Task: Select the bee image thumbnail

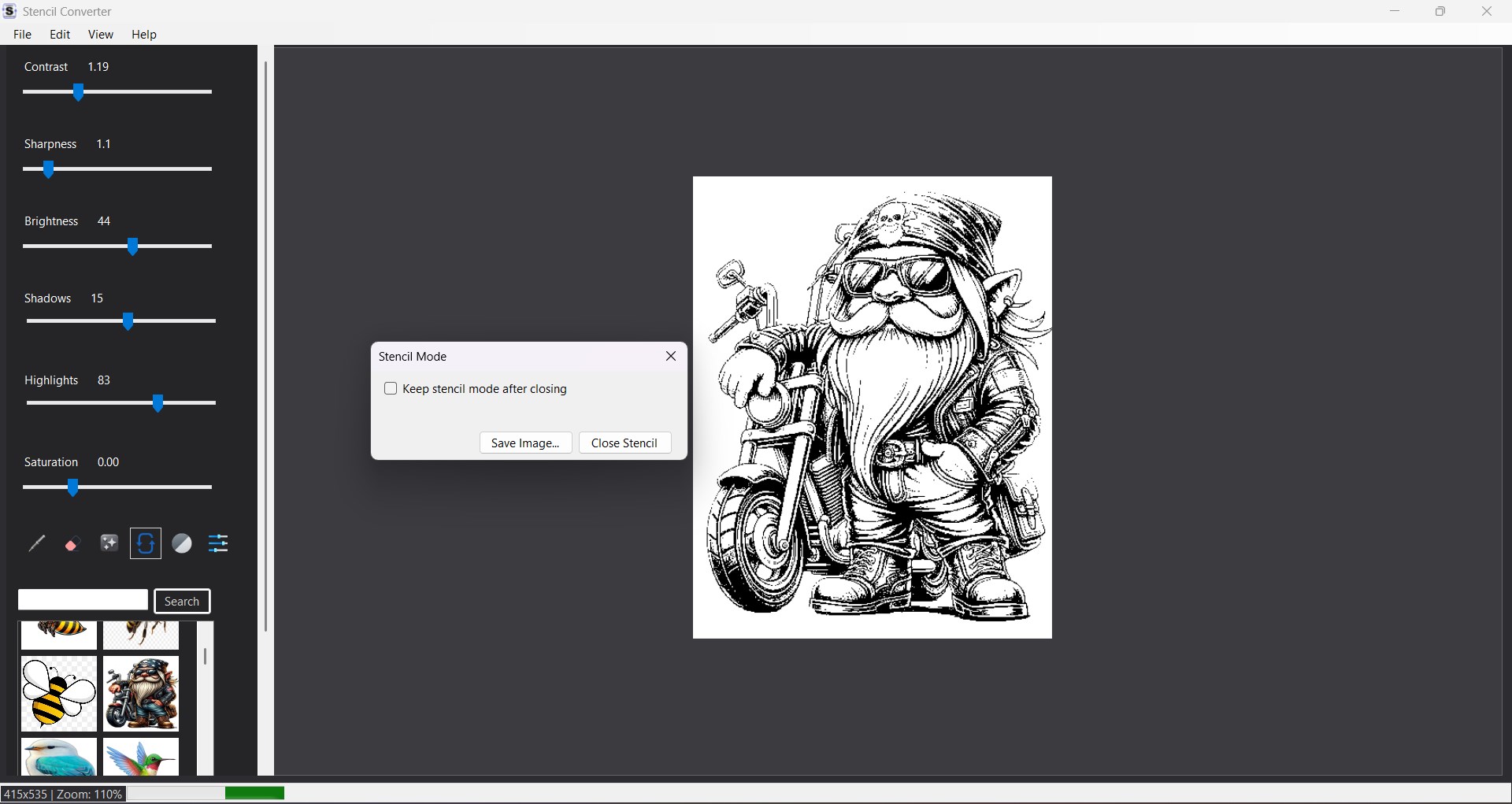Action: tap(57, 694)
